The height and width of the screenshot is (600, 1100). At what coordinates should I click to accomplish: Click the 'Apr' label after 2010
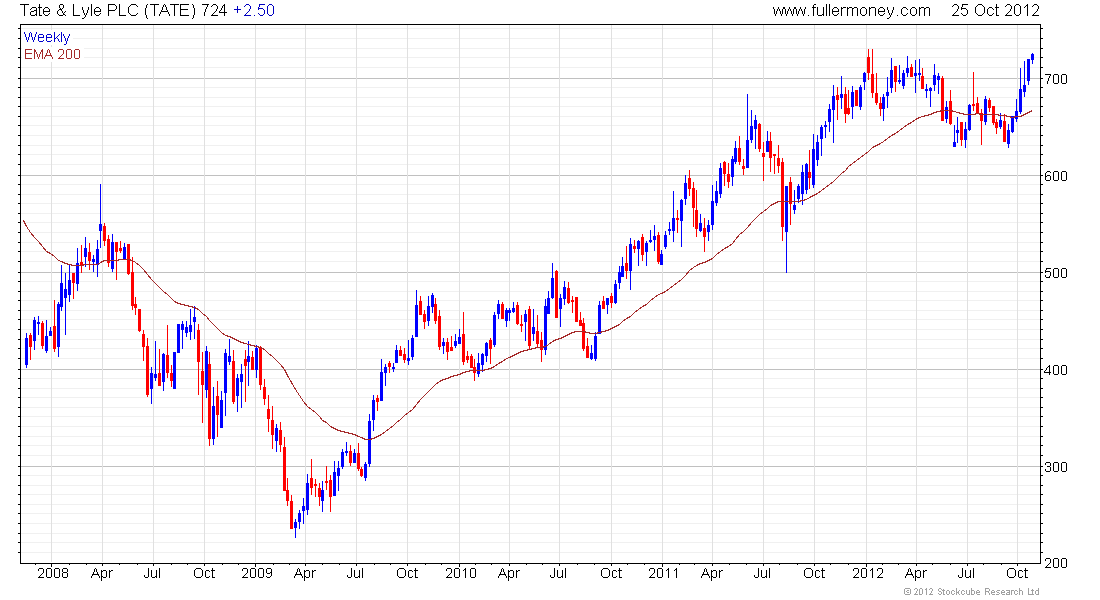coord(509,573)
